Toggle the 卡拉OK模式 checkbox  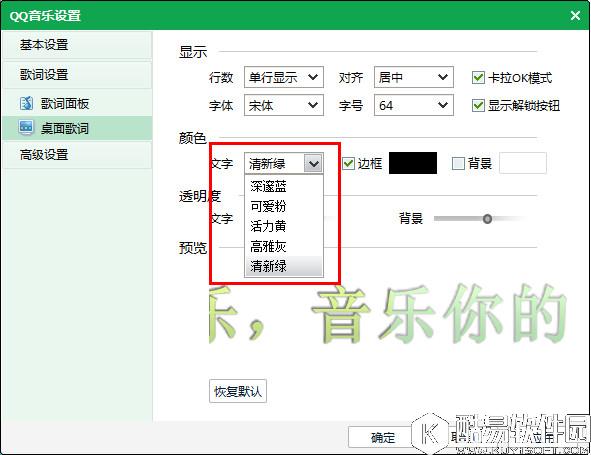[x=478, y=78]
